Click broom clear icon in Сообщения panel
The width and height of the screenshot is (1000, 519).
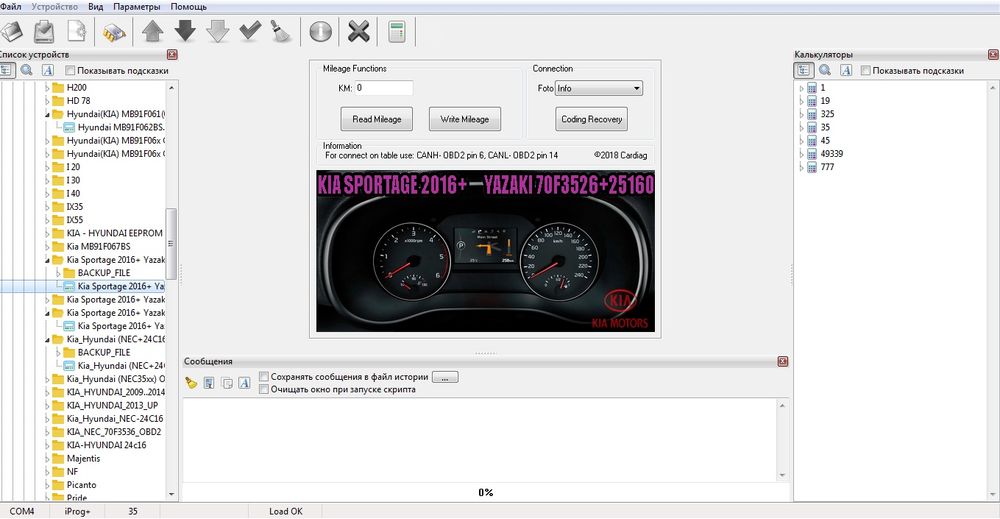pyautogui.click(x=191, y=383)
